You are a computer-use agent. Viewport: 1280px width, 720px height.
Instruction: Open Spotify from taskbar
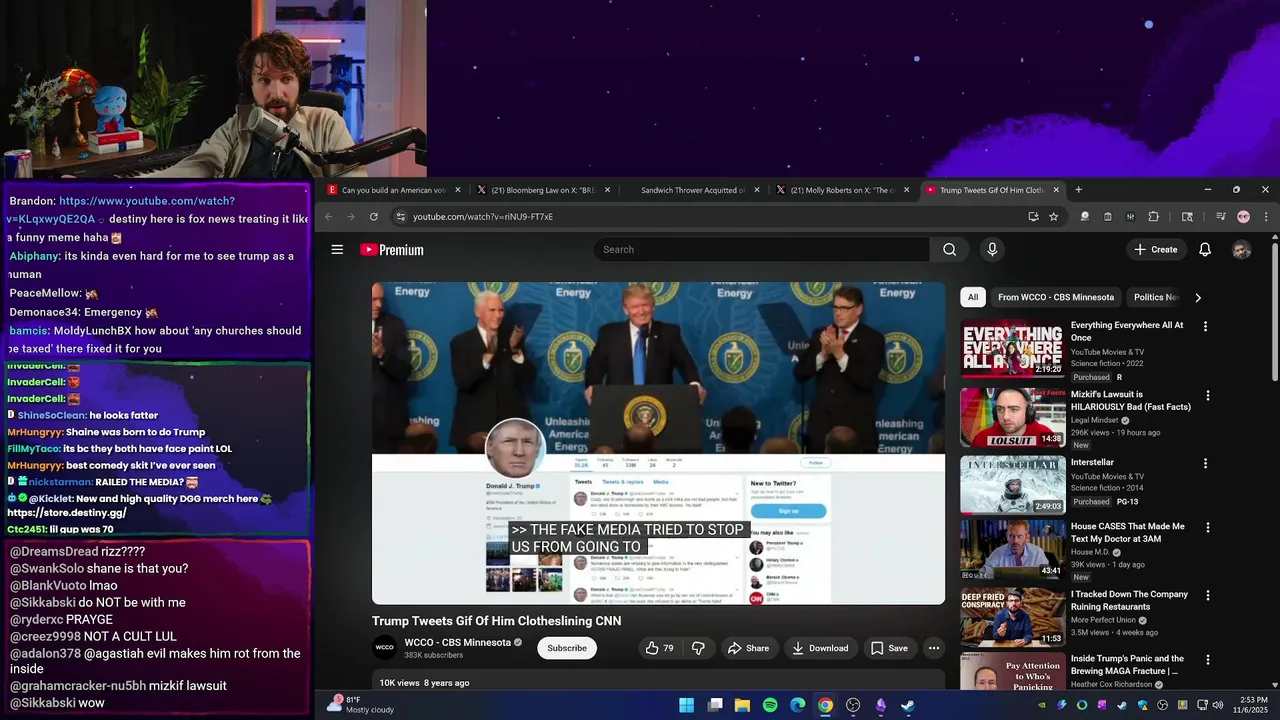770,705
